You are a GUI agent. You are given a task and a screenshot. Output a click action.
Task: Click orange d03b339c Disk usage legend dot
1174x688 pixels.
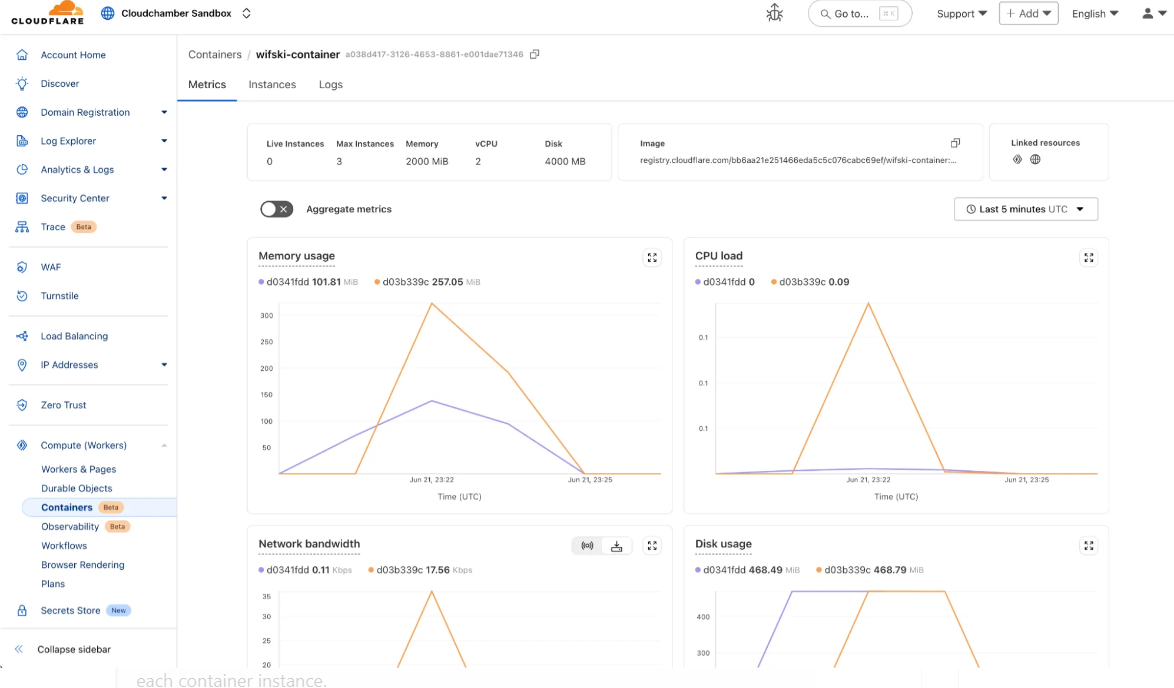[x=819, y=570]
